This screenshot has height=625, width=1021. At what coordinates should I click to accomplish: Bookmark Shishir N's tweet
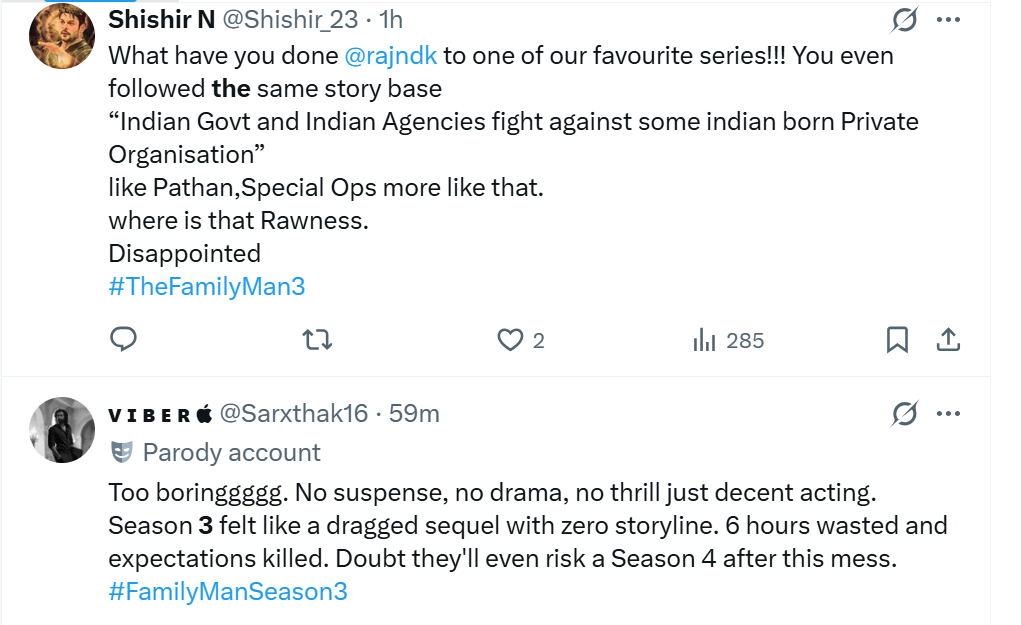coord(897,340)
